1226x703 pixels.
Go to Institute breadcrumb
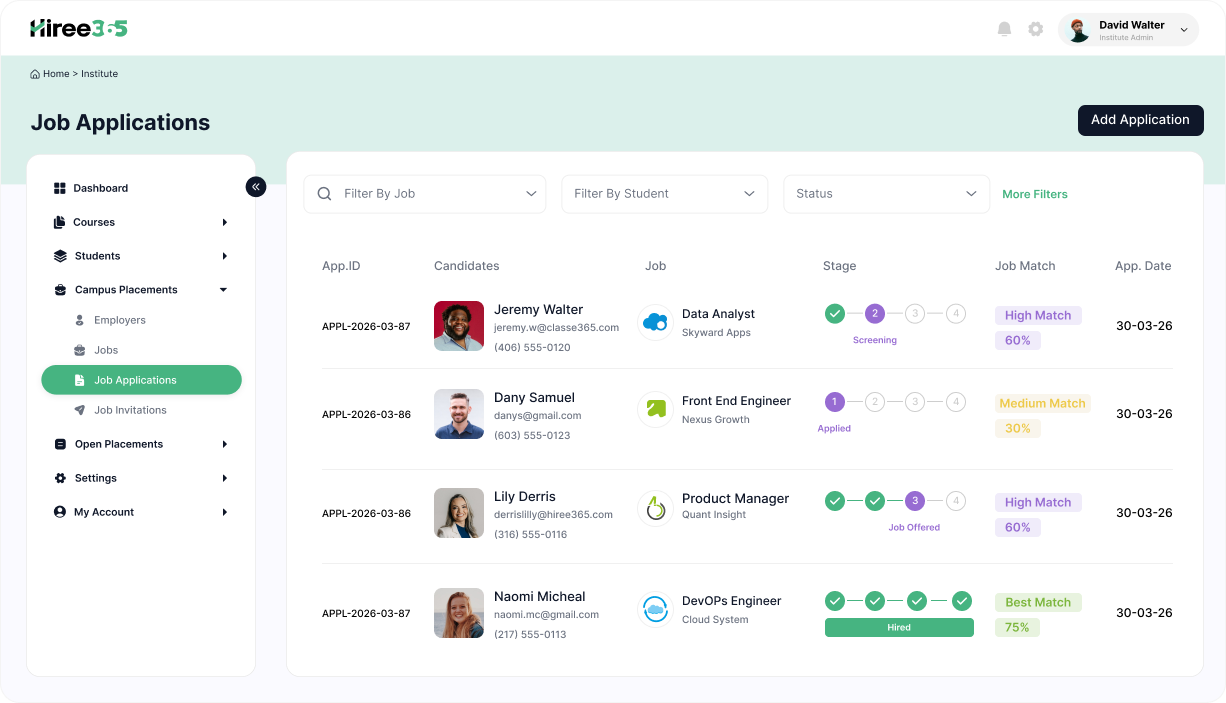99,74
